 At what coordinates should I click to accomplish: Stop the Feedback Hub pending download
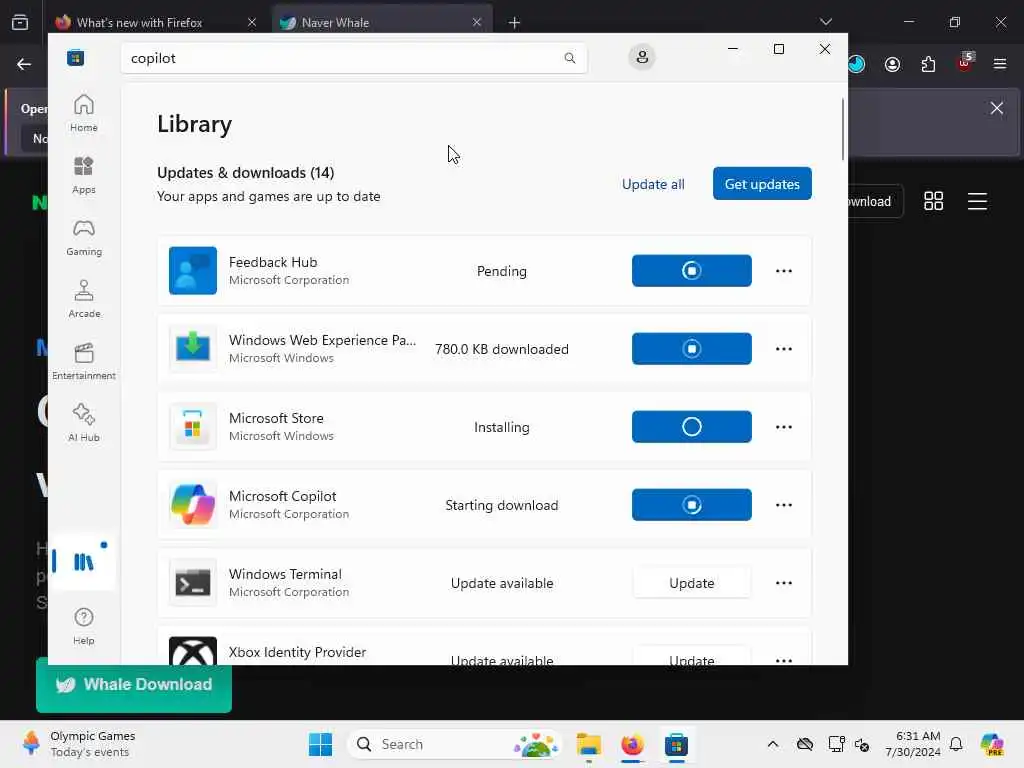692,270
